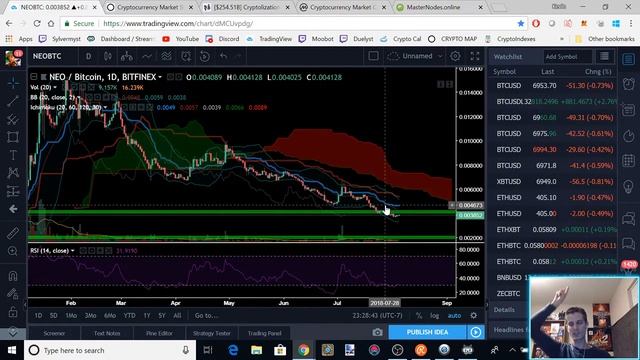Open chart properties gear in top toolbar

point(455,56)
